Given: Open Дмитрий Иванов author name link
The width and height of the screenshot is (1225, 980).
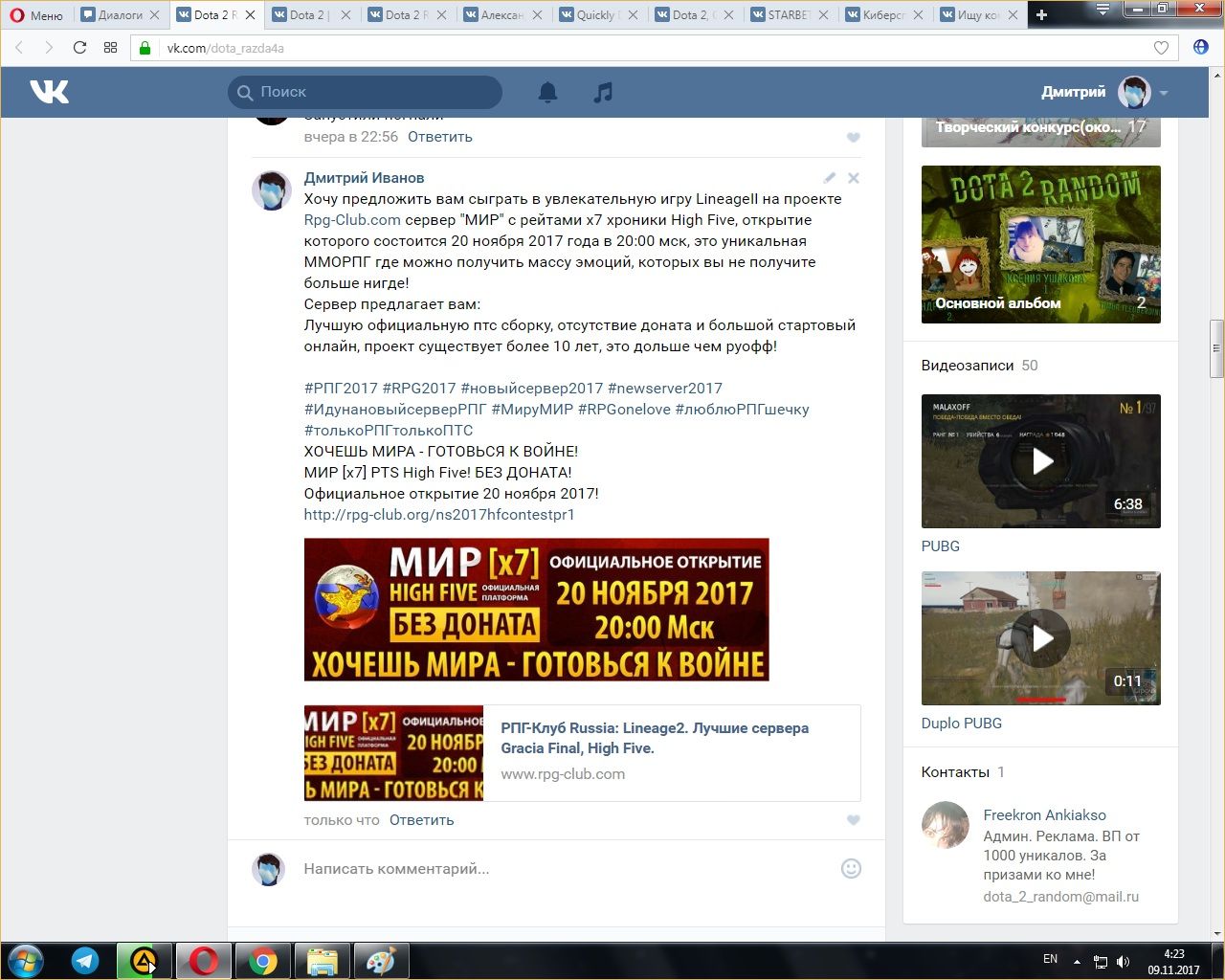Looking at the screenshot, I should [364, 178].
